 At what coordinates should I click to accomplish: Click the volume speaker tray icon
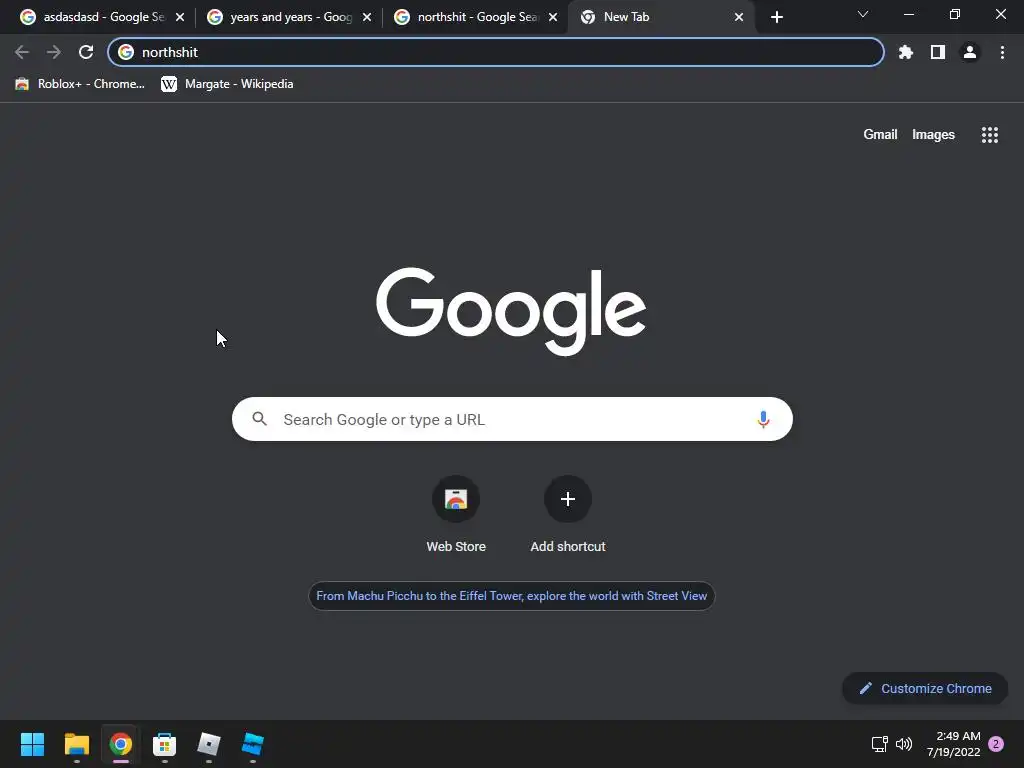904,744
